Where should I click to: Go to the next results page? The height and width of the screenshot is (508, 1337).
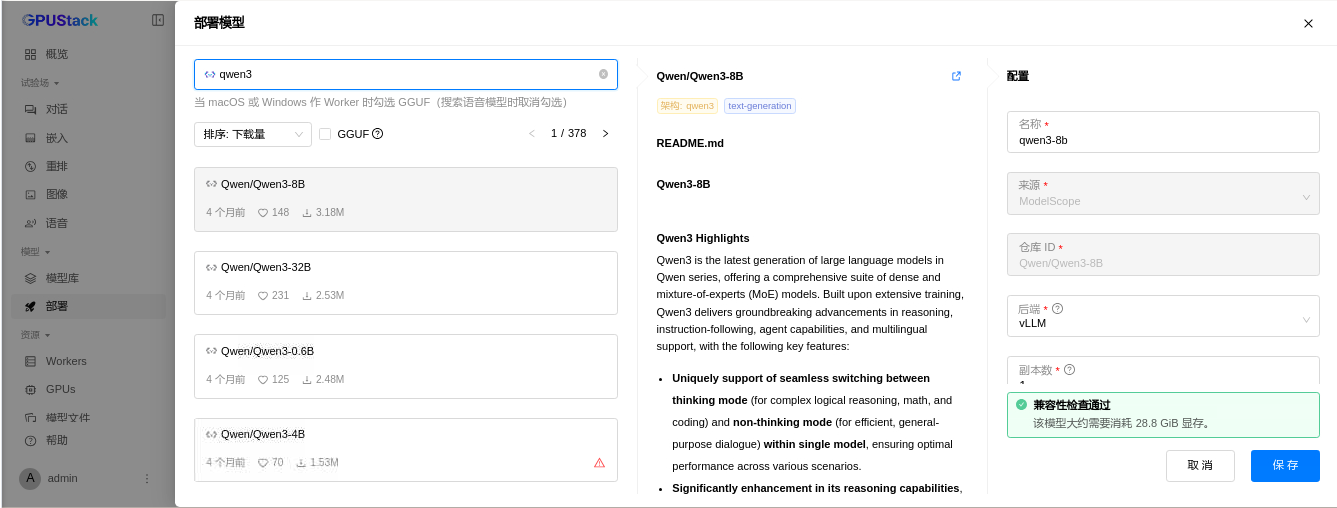[x=605, y=134]
